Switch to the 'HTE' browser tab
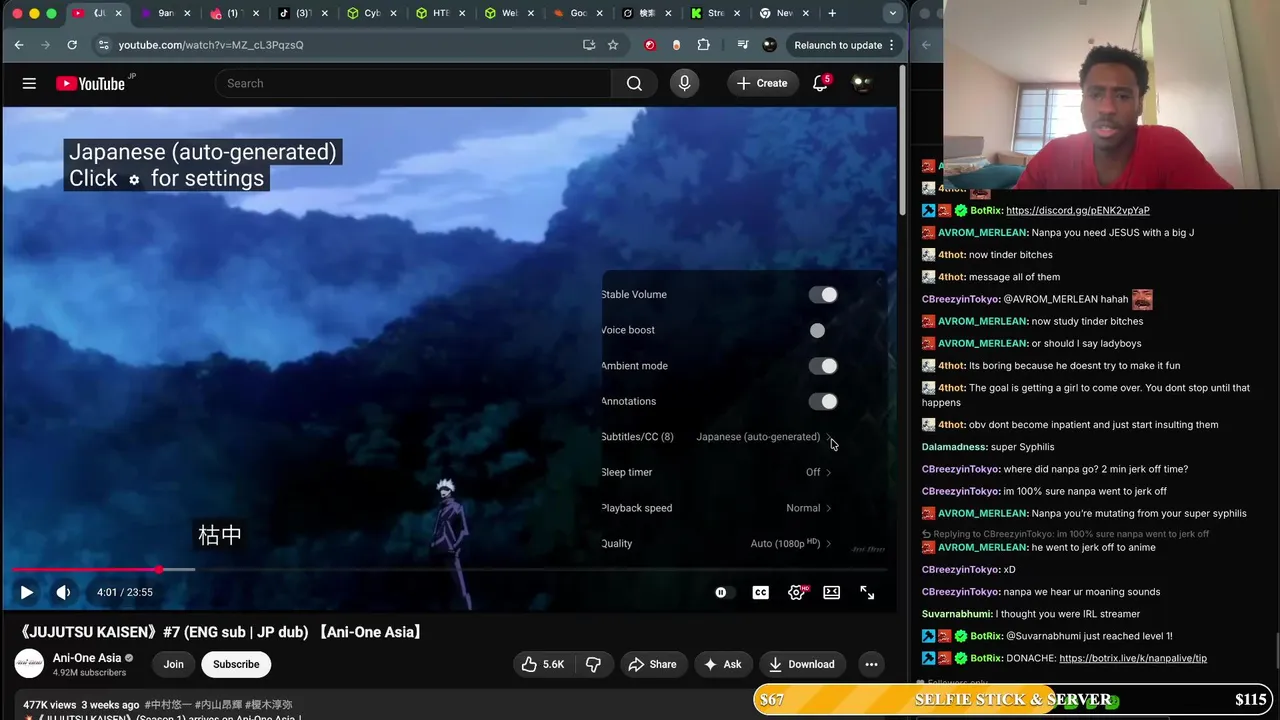The height and width of the screenshot is (720, 1280). click(x=439, y=14)
